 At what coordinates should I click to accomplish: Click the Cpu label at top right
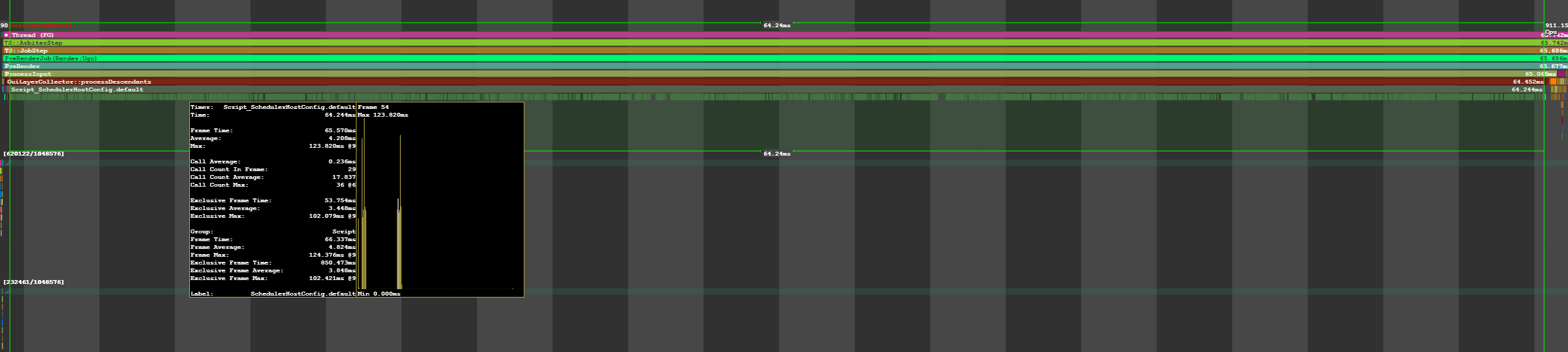[1550, 31]
